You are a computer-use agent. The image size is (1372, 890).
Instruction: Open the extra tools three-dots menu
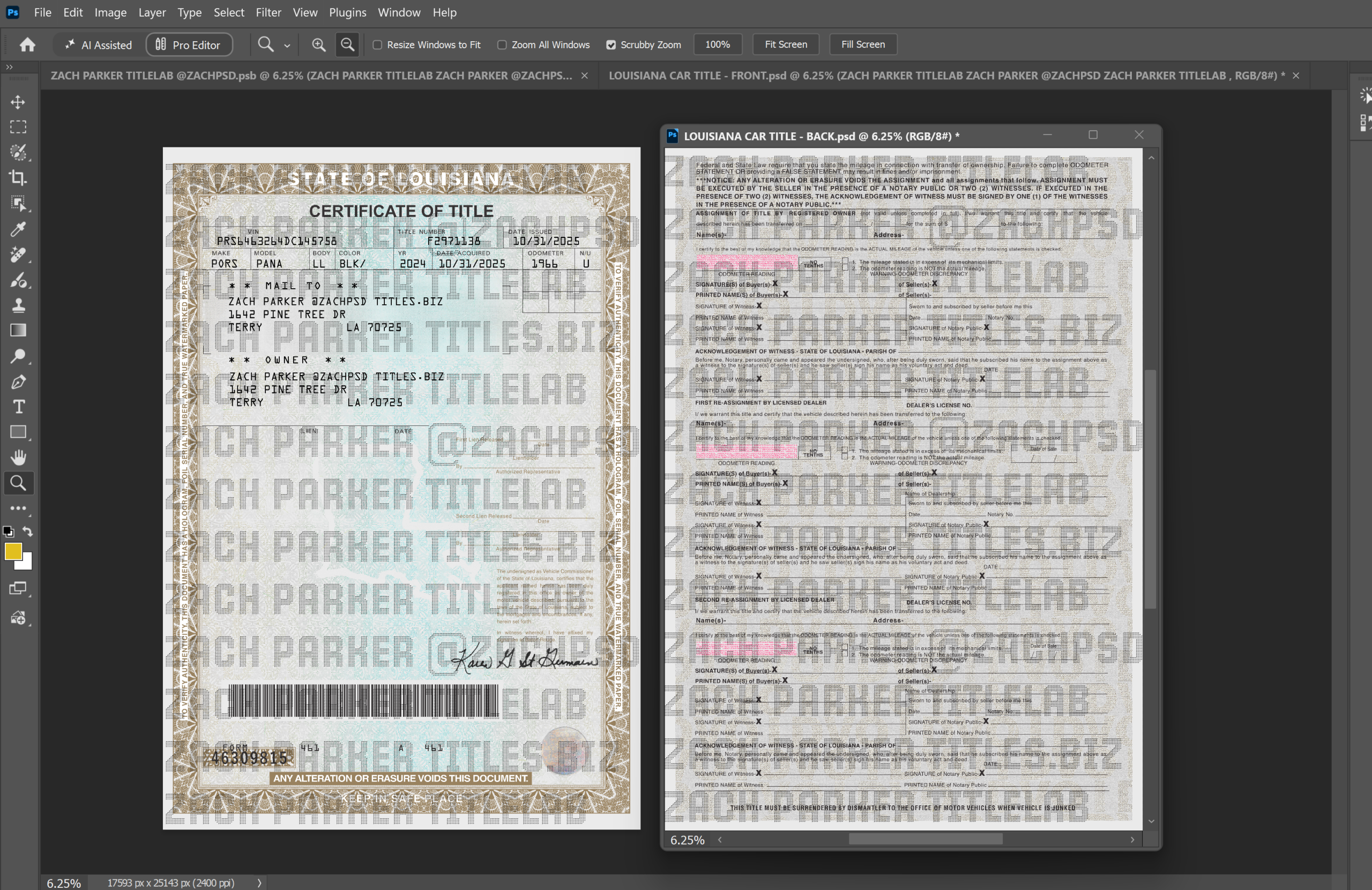click(x=18, y=508)
